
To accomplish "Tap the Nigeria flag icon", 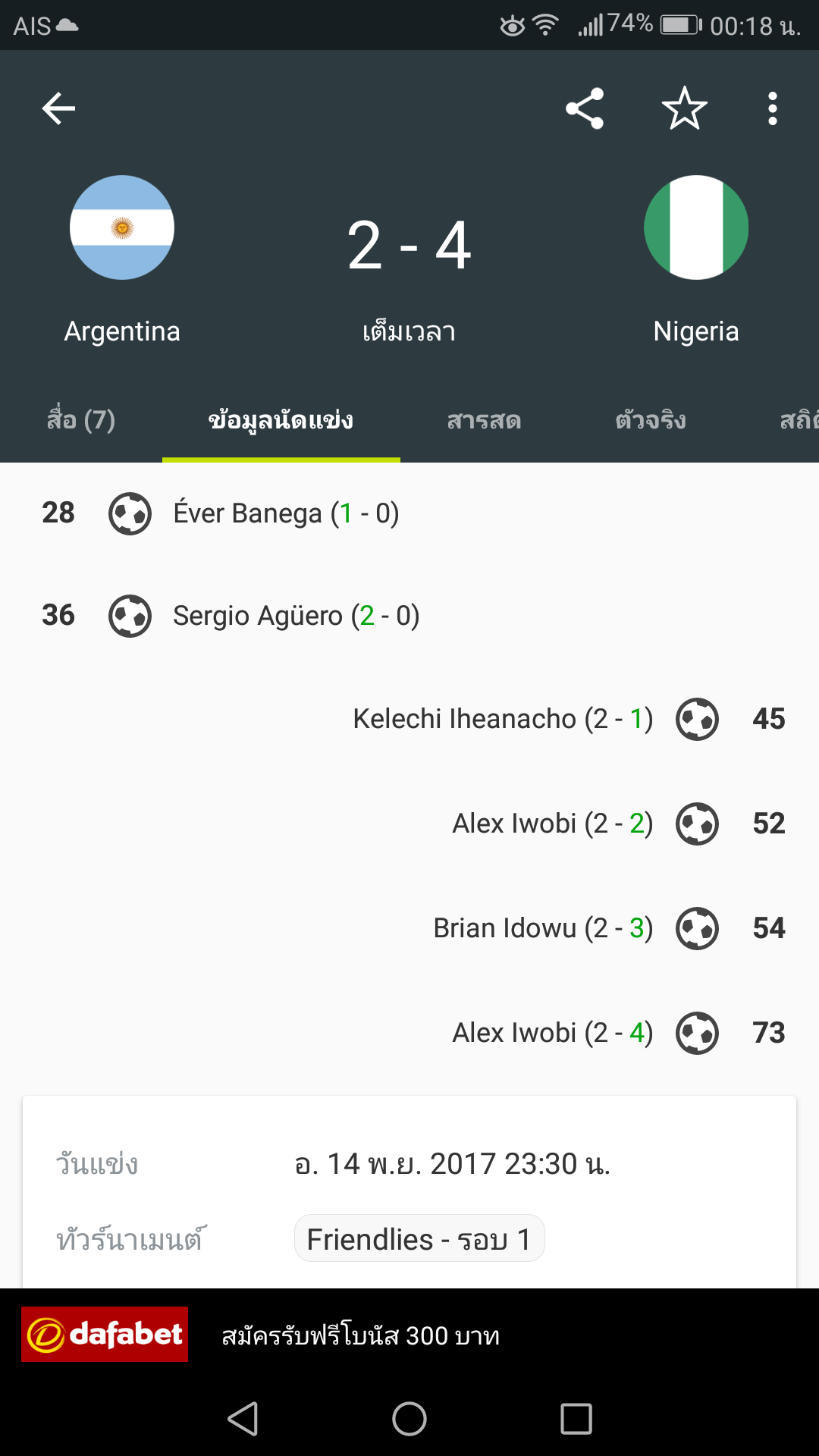I will click(696, 227).
